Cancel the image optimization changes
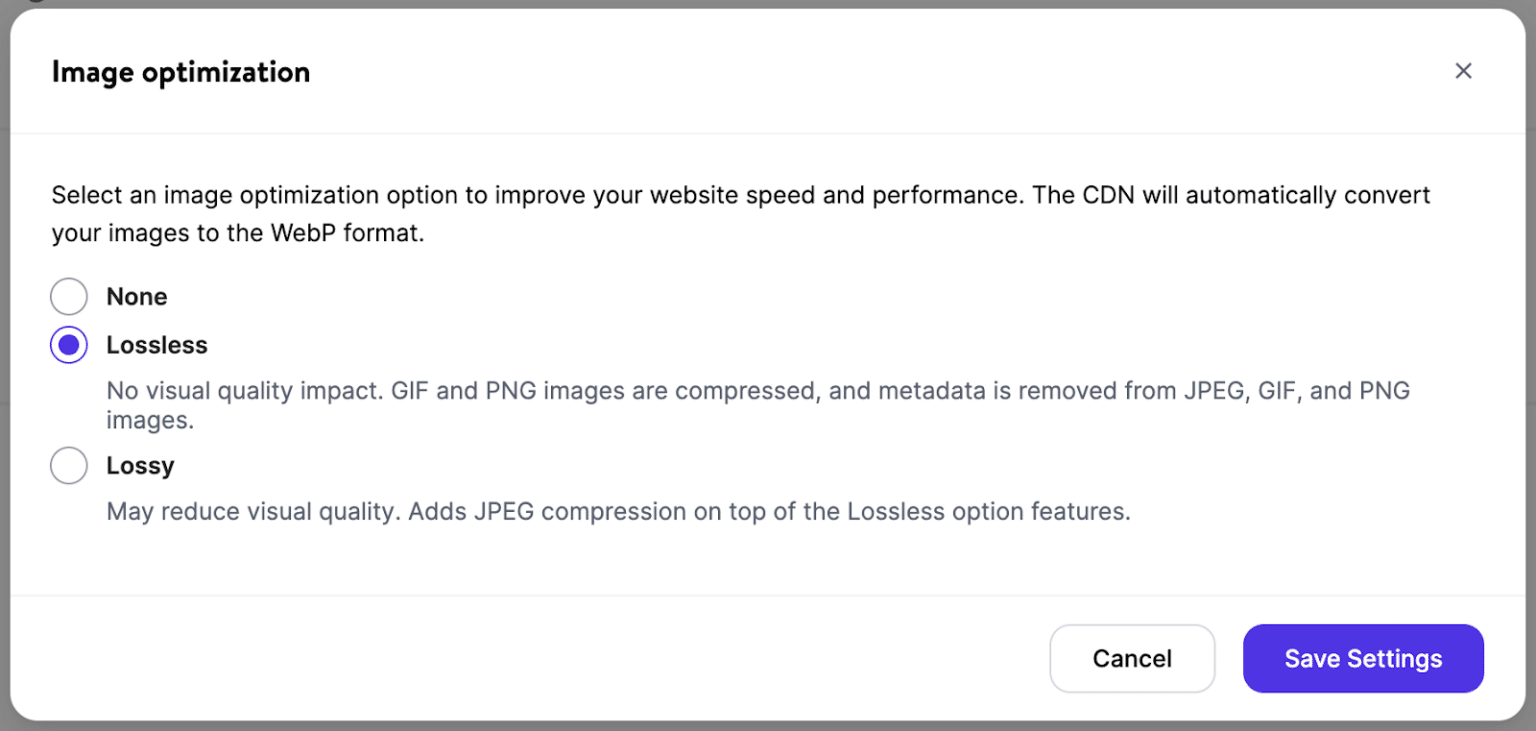Viewport: 1536px width, 731px height. click(1132, 658)
